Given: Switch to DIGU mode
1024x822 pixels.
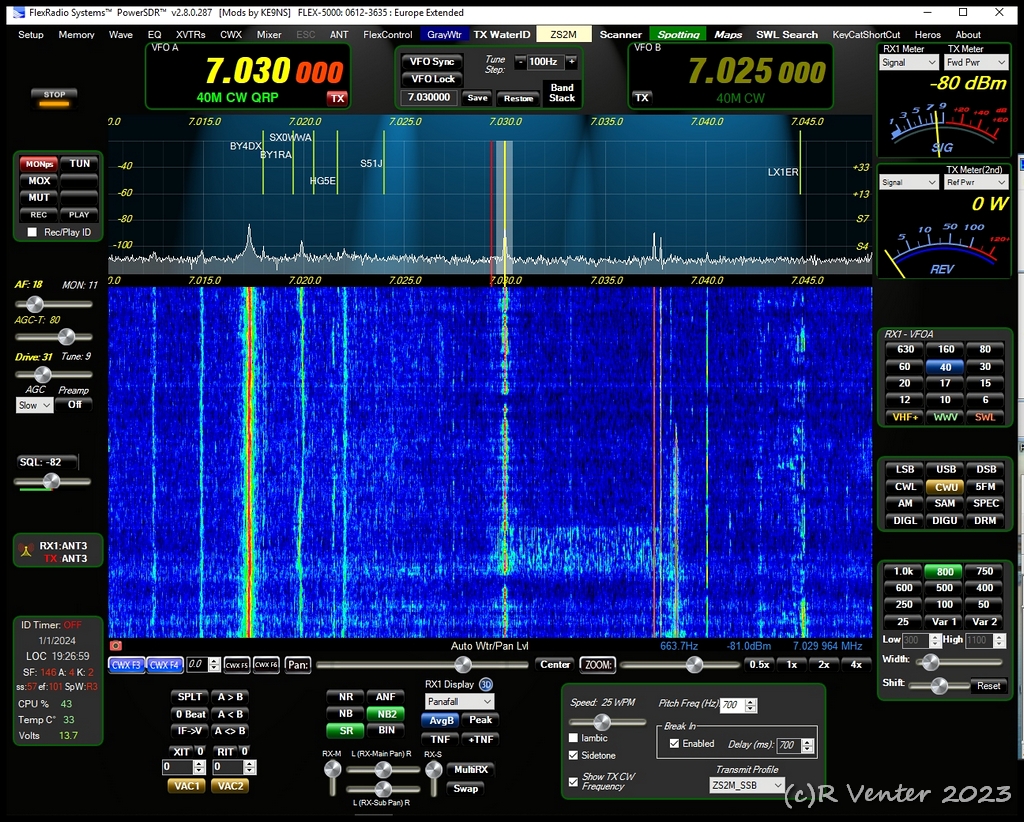Looking at the screenshot, I should click(945, 520).
